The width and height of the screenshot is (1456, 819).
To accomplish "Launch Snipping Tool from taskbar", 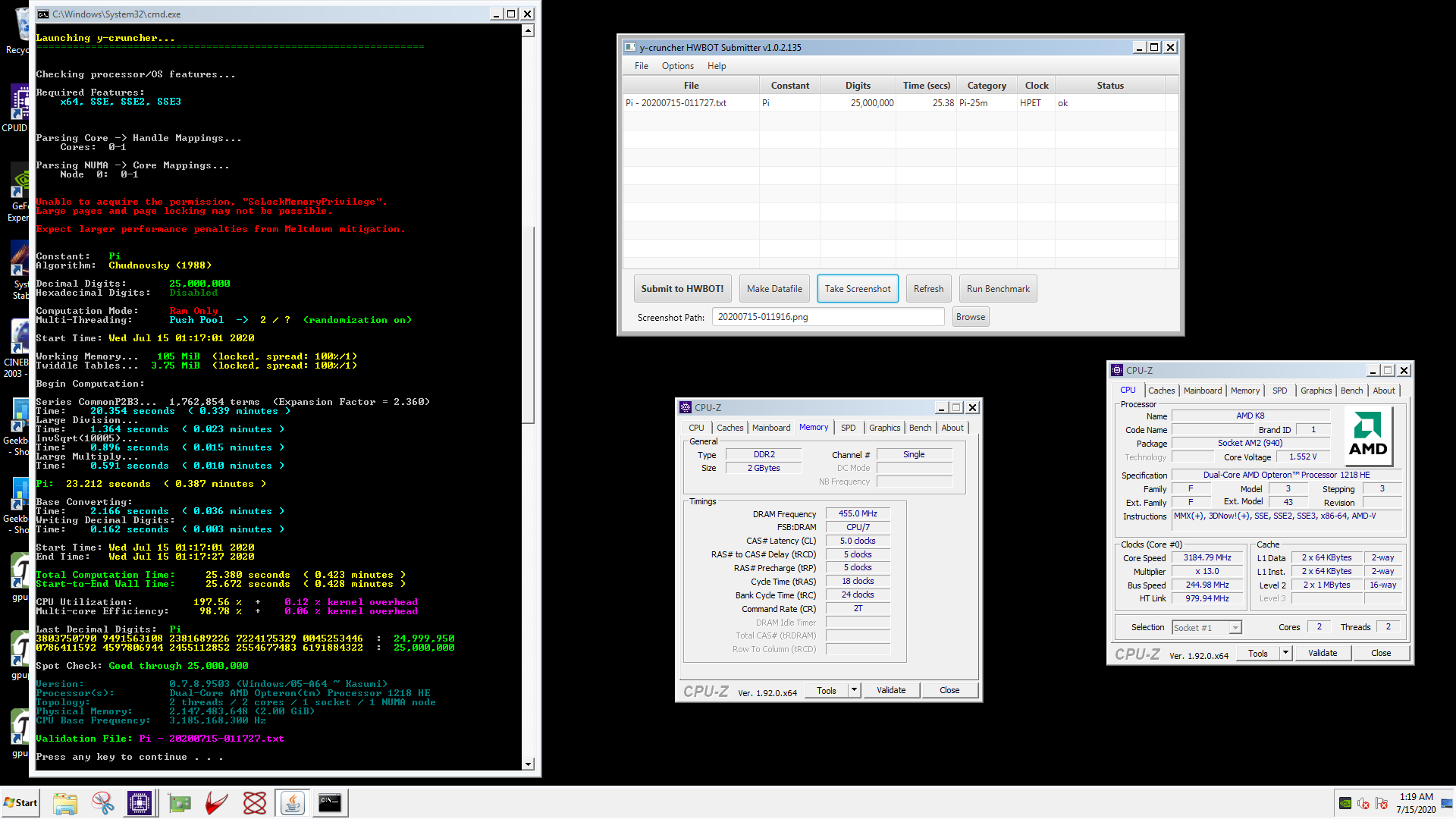I will click(x=102, y=803).
